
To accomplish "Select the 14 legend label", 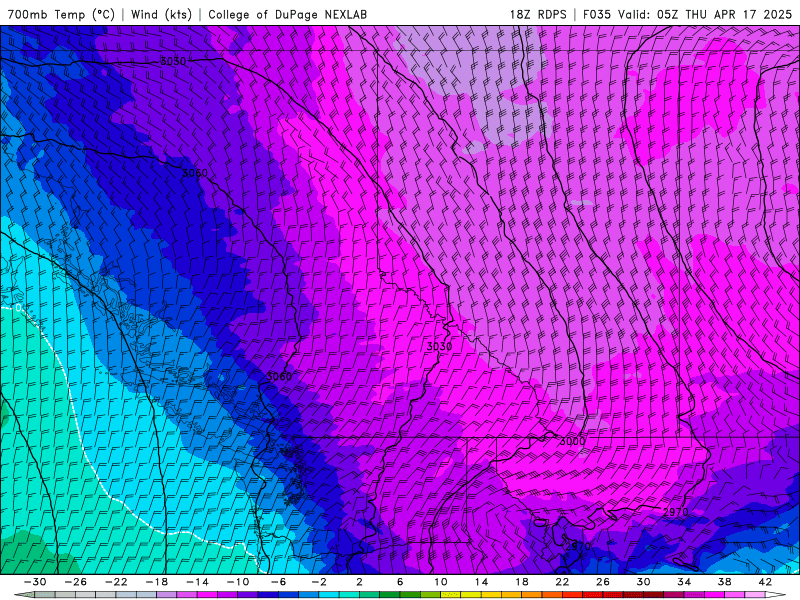I will pos(481,582).
